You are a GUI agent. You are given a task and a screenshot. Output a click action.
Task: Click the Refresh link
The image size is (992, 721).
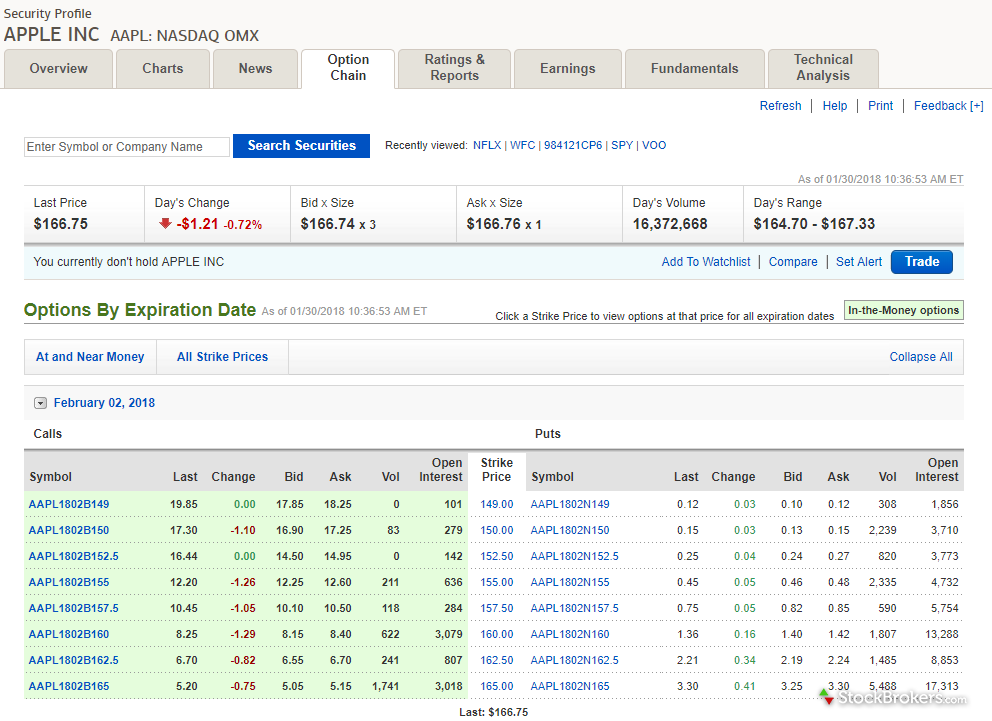pos(780,106)
